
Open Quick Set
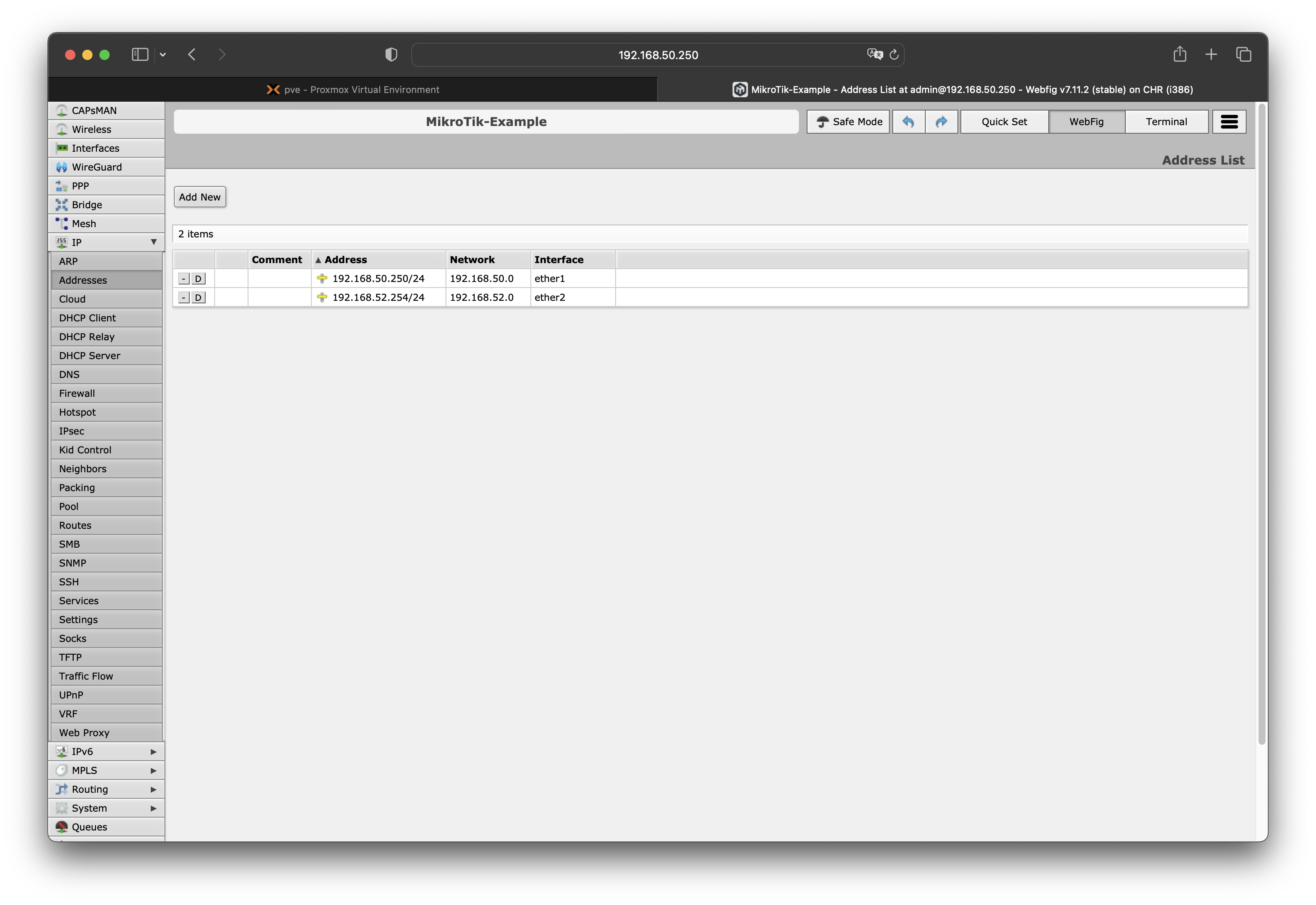[1004, 121]
